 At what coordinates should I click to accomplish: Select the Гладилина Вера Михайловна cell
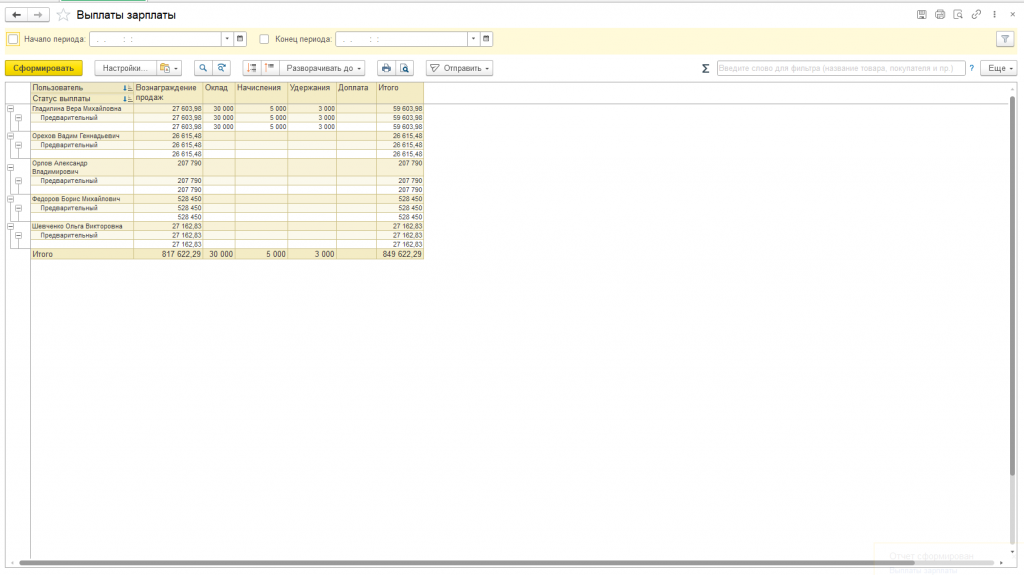coord(82,109)
